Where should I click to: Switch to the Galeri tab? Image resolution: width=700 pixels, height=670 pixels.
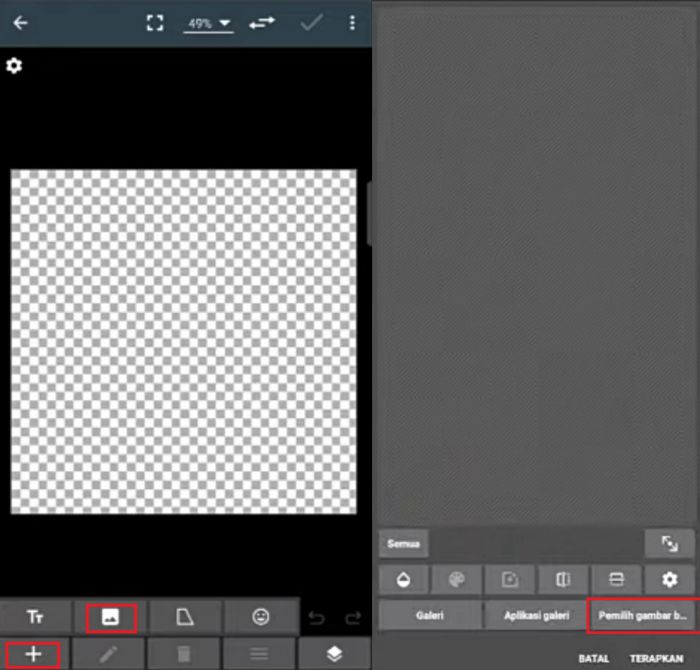430,616
